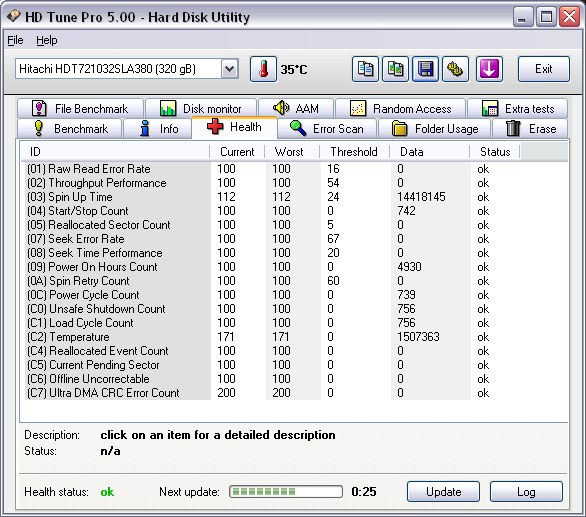Click the Log button
This screenshot has width=586, height=517.
pos(526,492)
